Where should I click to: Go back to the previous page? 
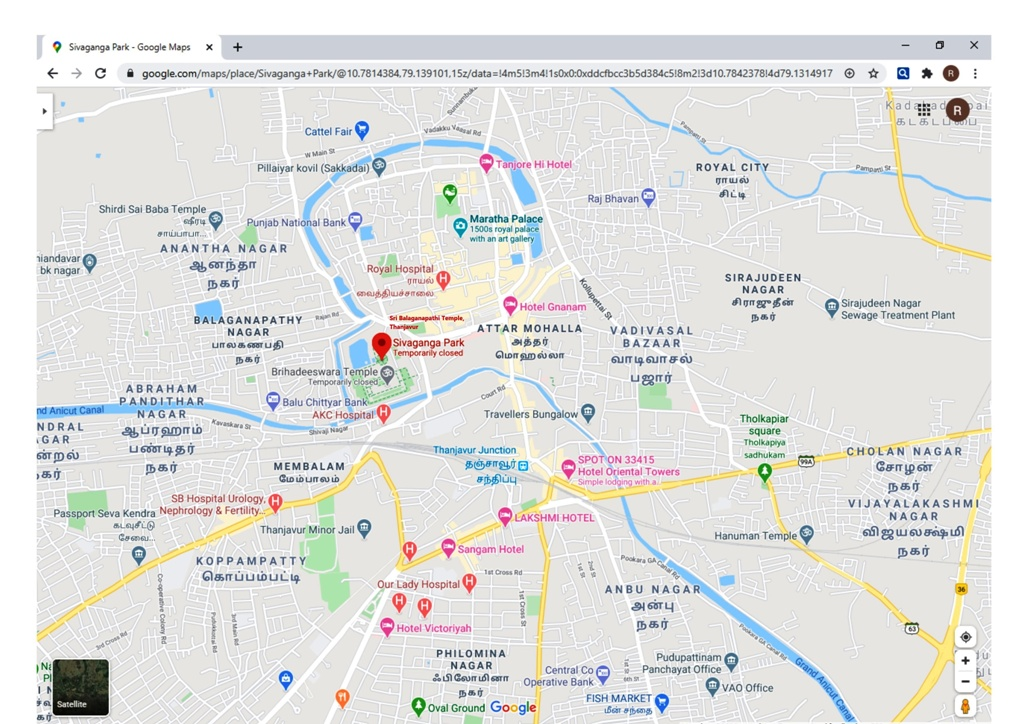point(53,73)
